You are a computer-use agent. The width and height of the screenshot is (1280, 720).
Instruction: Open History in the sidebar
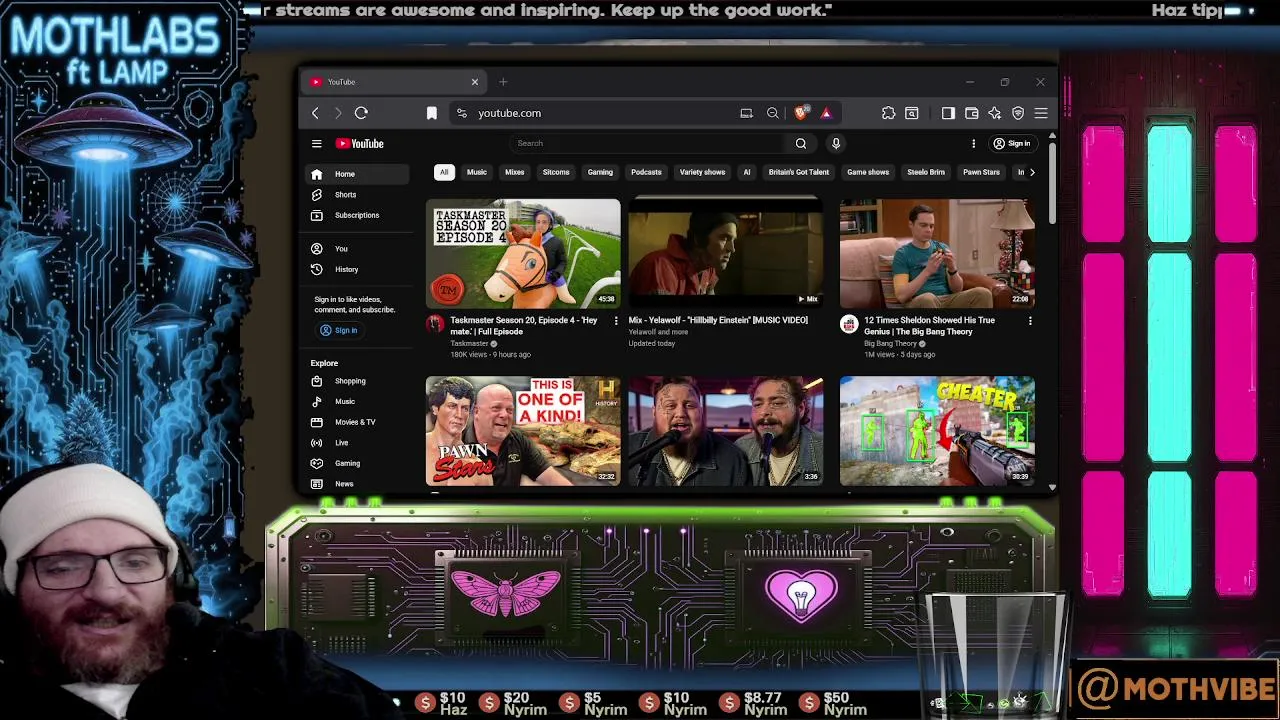pyautogui.click(x=357, y=269)
